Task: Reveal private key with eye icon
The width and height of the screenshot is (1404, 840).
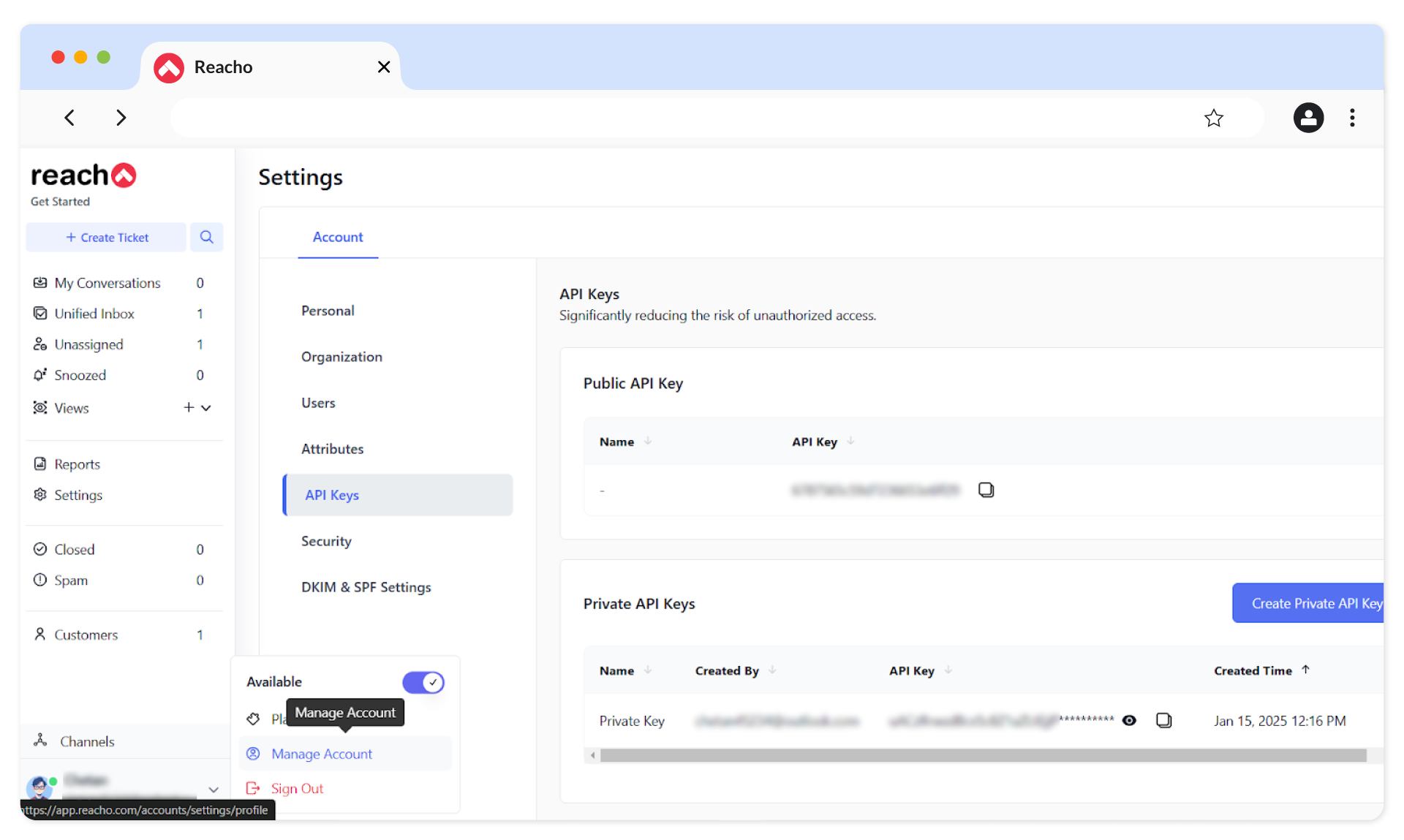Action: [x=1129, y=721]
